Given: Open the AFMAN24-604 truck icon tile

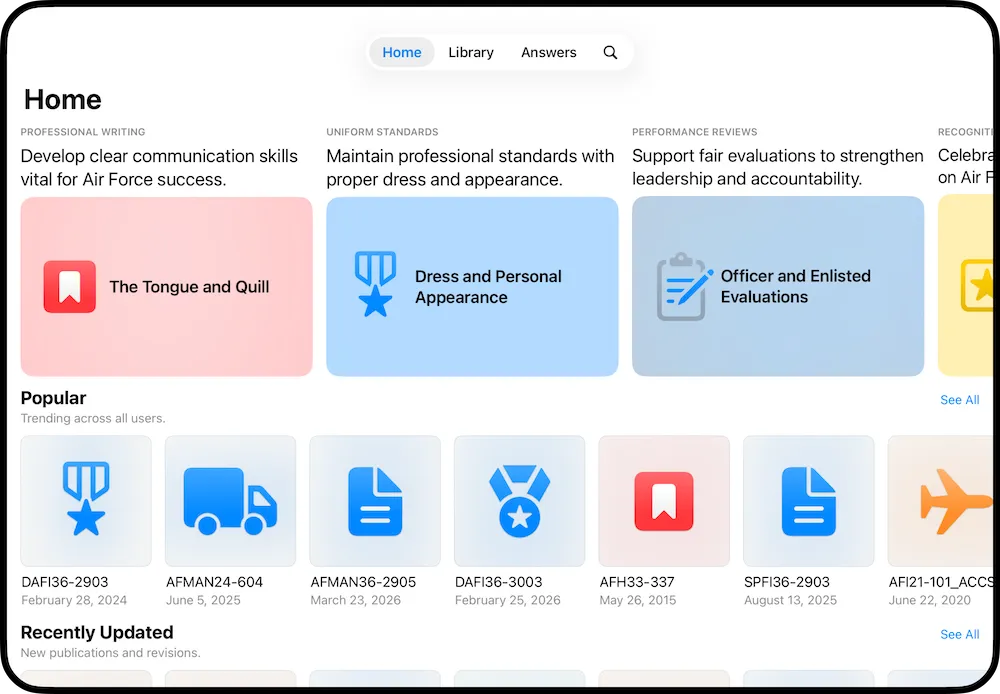Looking at the screenshot, I should click(230, 501).
